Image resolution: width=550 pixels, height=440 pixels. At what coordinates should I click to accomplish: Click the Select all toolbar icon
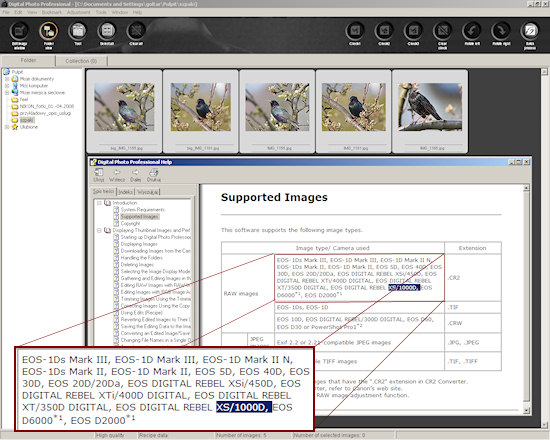click(107, 32)
